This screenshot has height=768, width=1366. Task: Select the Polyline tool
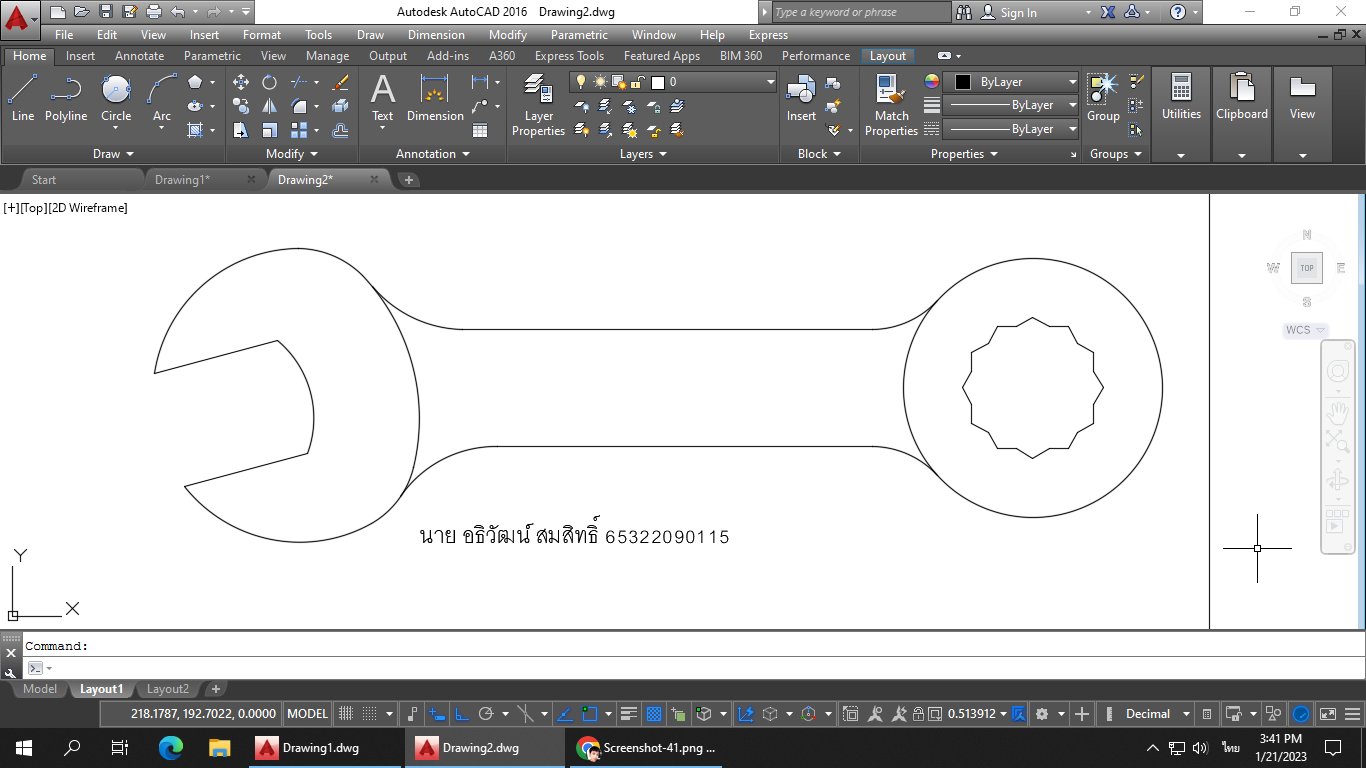coord(66,98)
